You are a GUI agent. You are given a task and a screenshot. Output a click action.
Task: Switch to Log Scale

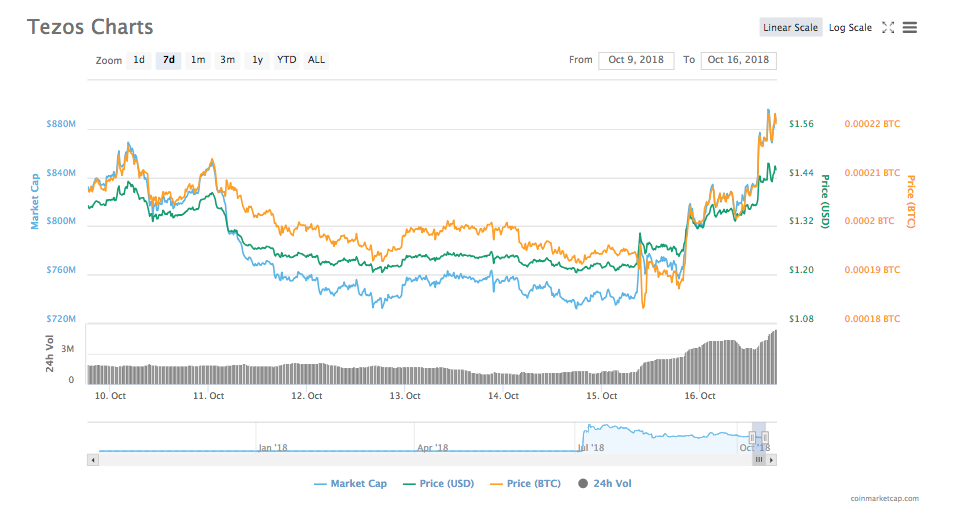[x=850, y=27]
